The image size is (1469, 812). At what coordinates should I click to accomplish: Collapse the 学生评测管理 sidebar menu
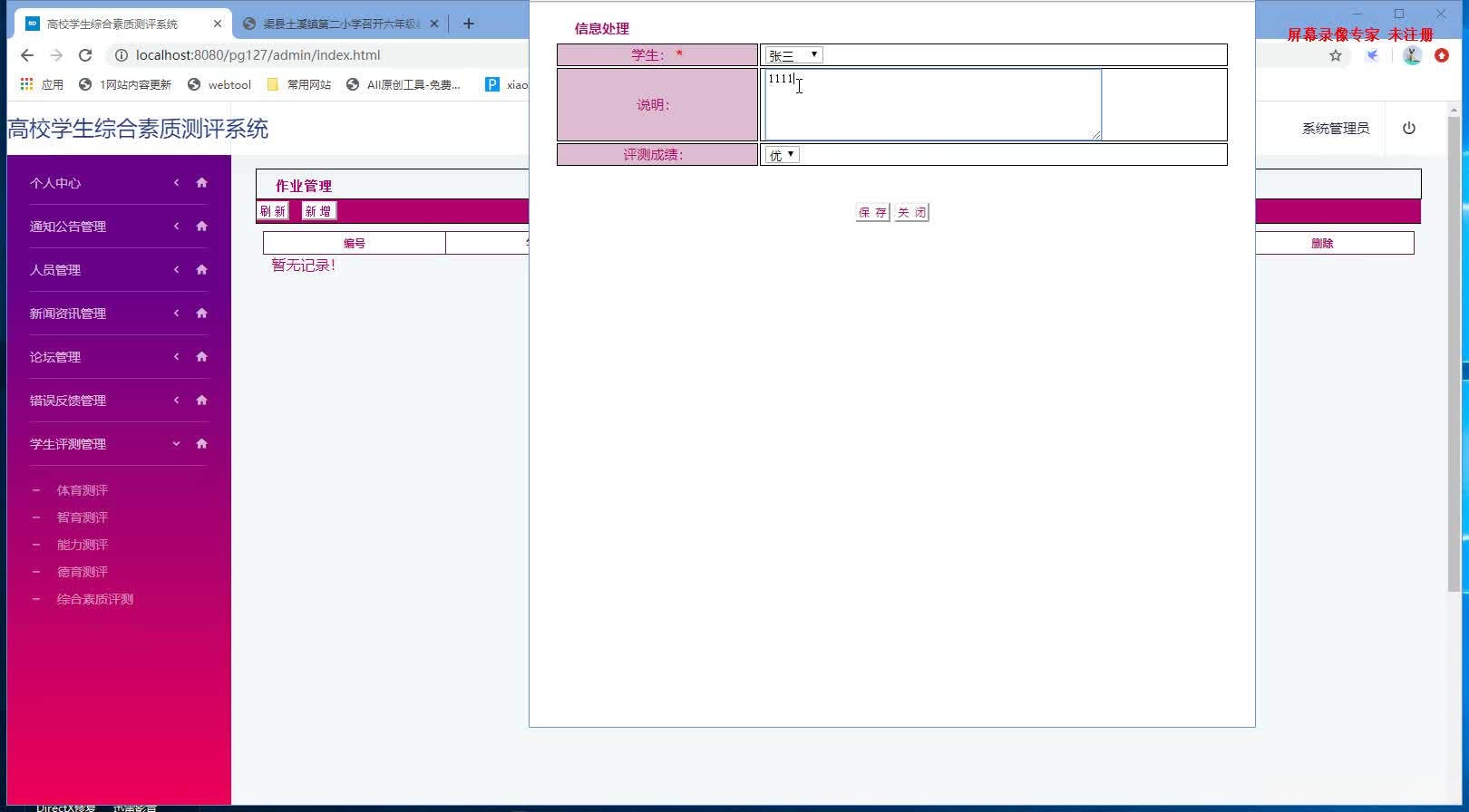pos(176,443)
